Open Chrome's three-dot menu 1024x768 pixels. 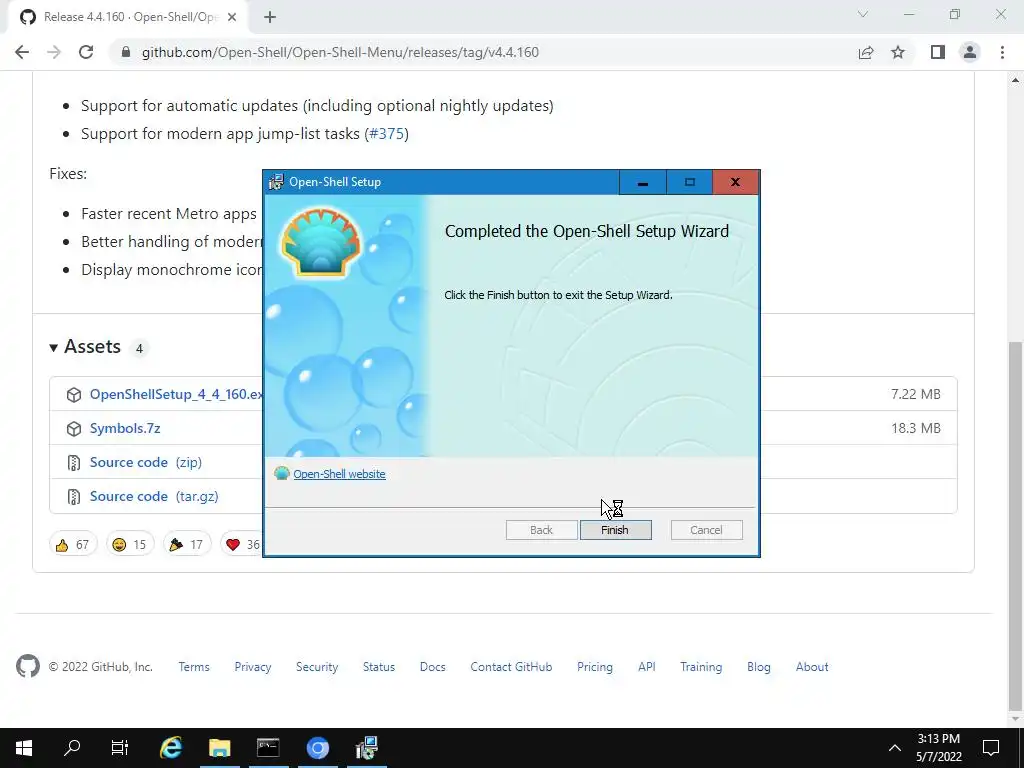[x=1002, y=52]
